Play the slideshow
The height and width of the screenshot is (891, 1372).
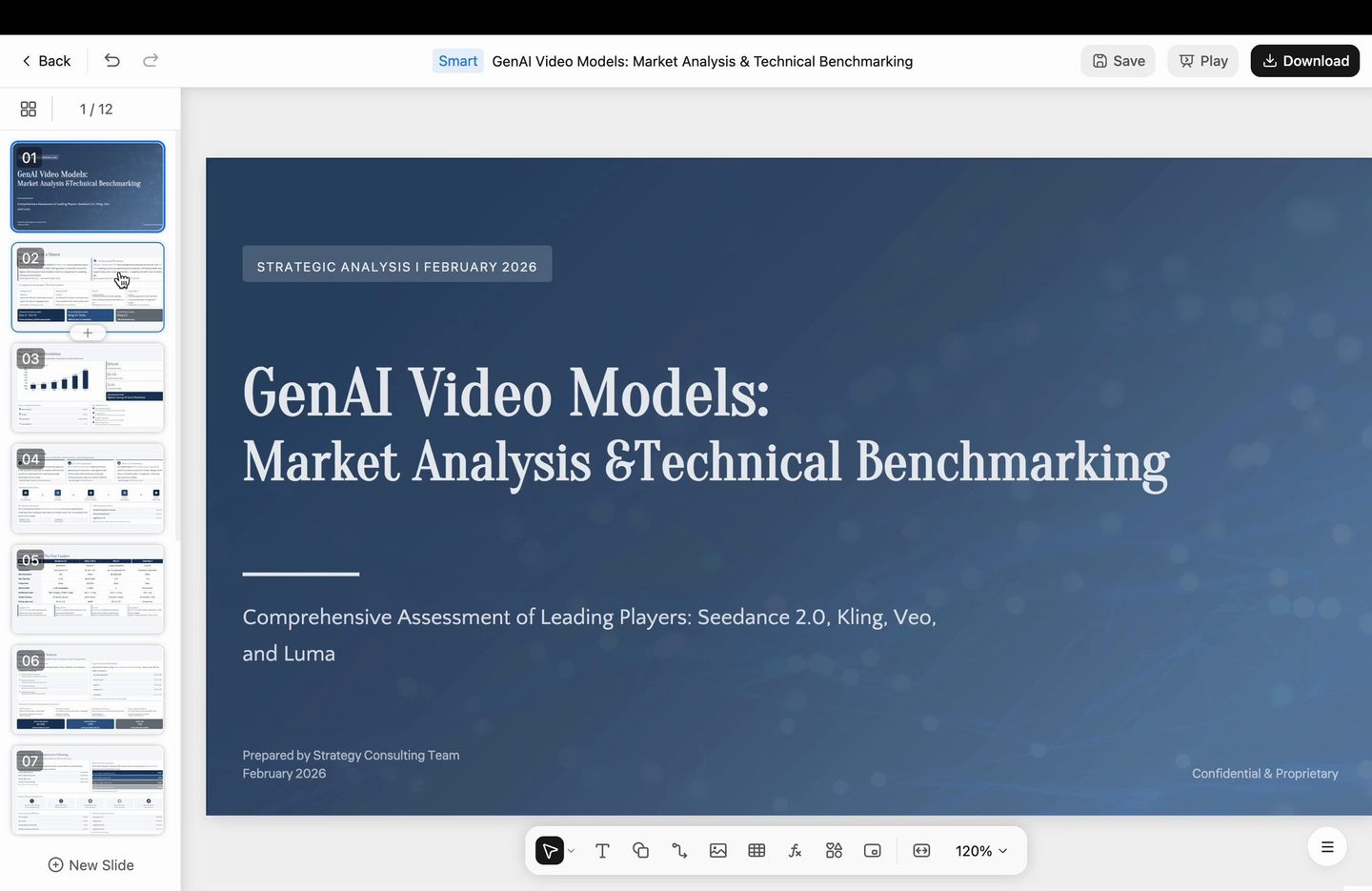point(1203,61)
